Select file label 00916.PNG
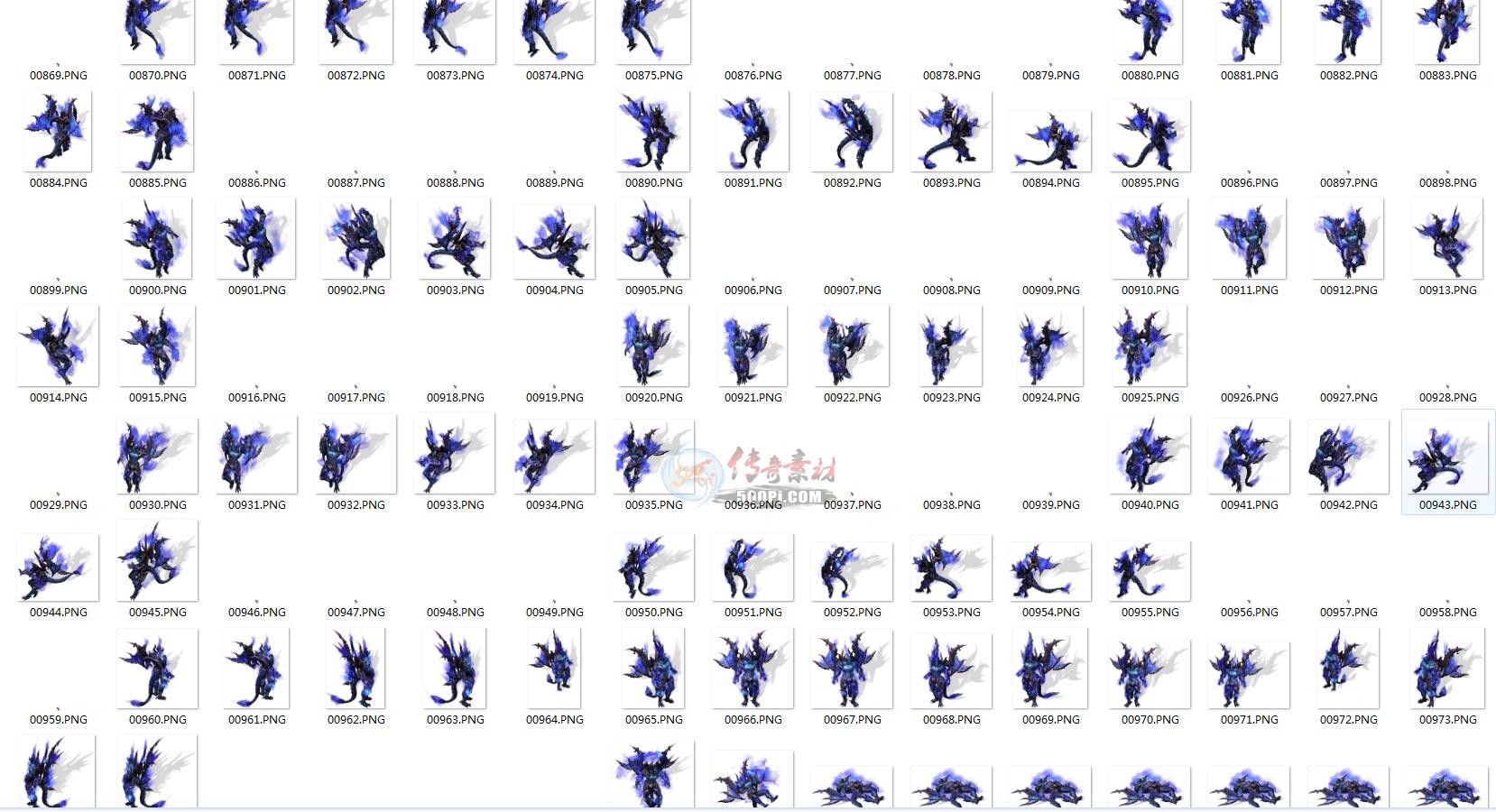1496x812 pixels. (x=257, y=398)
